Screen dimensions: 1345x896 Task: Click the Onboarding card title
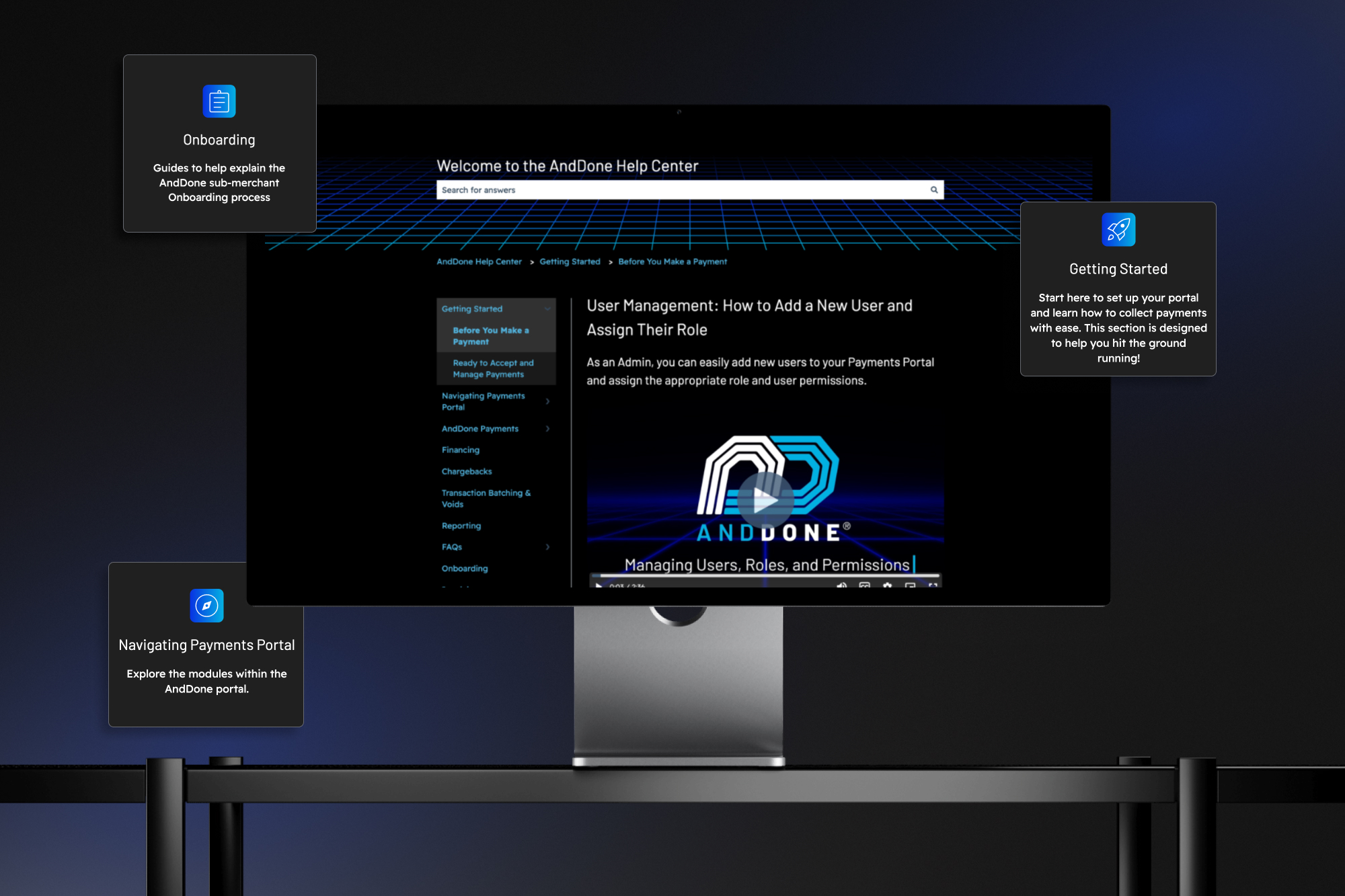pos(219,140)
